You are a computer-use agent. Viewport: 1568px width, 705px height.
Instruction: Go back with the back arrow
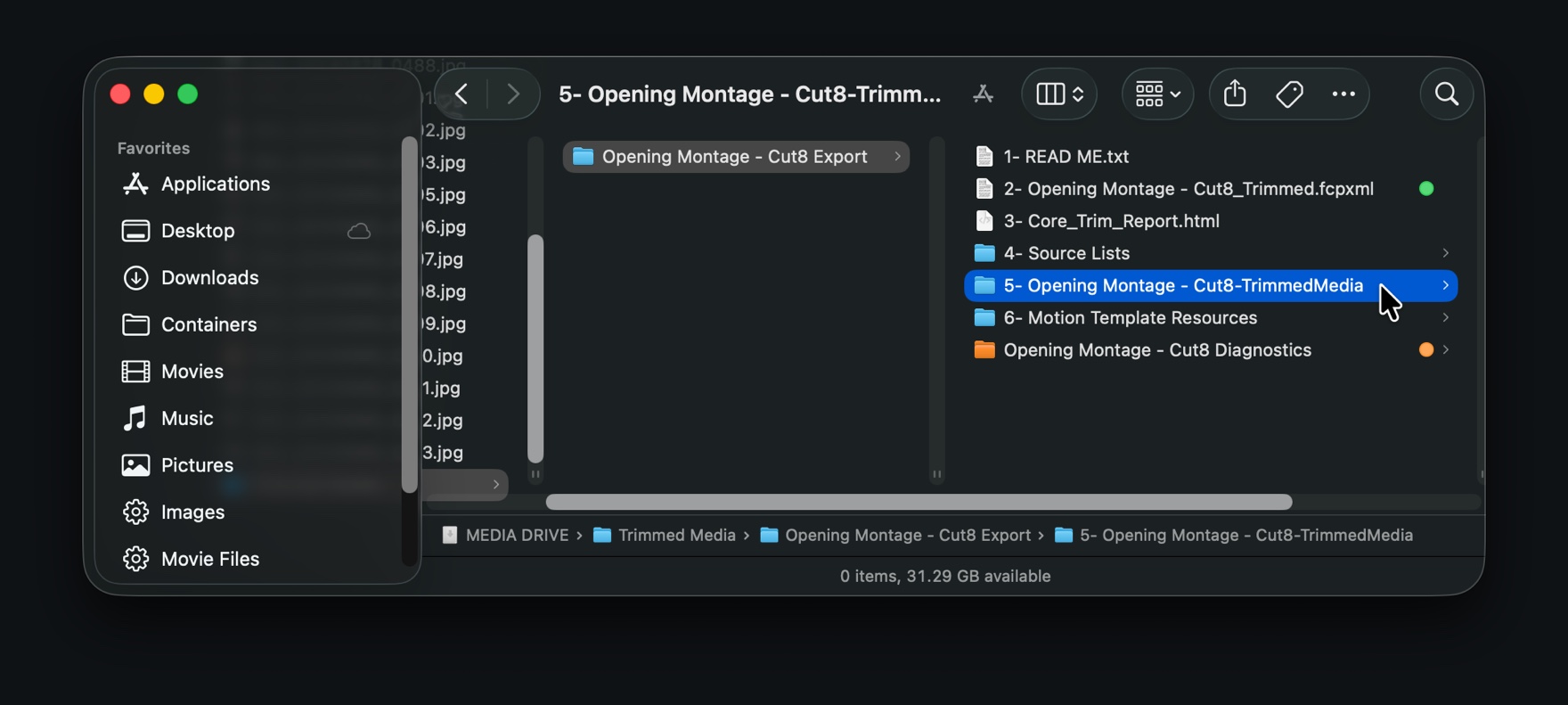[x=461, y=94]
